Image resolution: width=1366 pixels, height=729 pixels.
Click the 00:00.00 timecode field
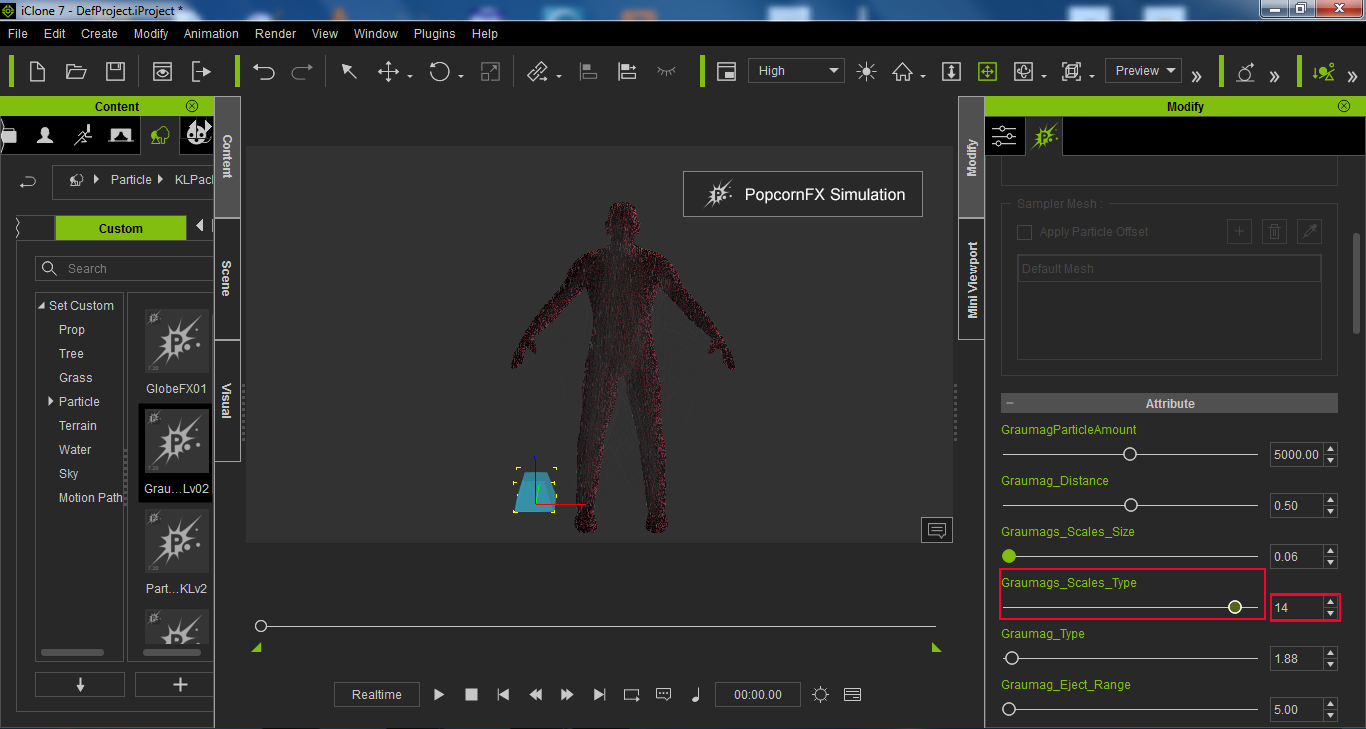click(757, 695)
